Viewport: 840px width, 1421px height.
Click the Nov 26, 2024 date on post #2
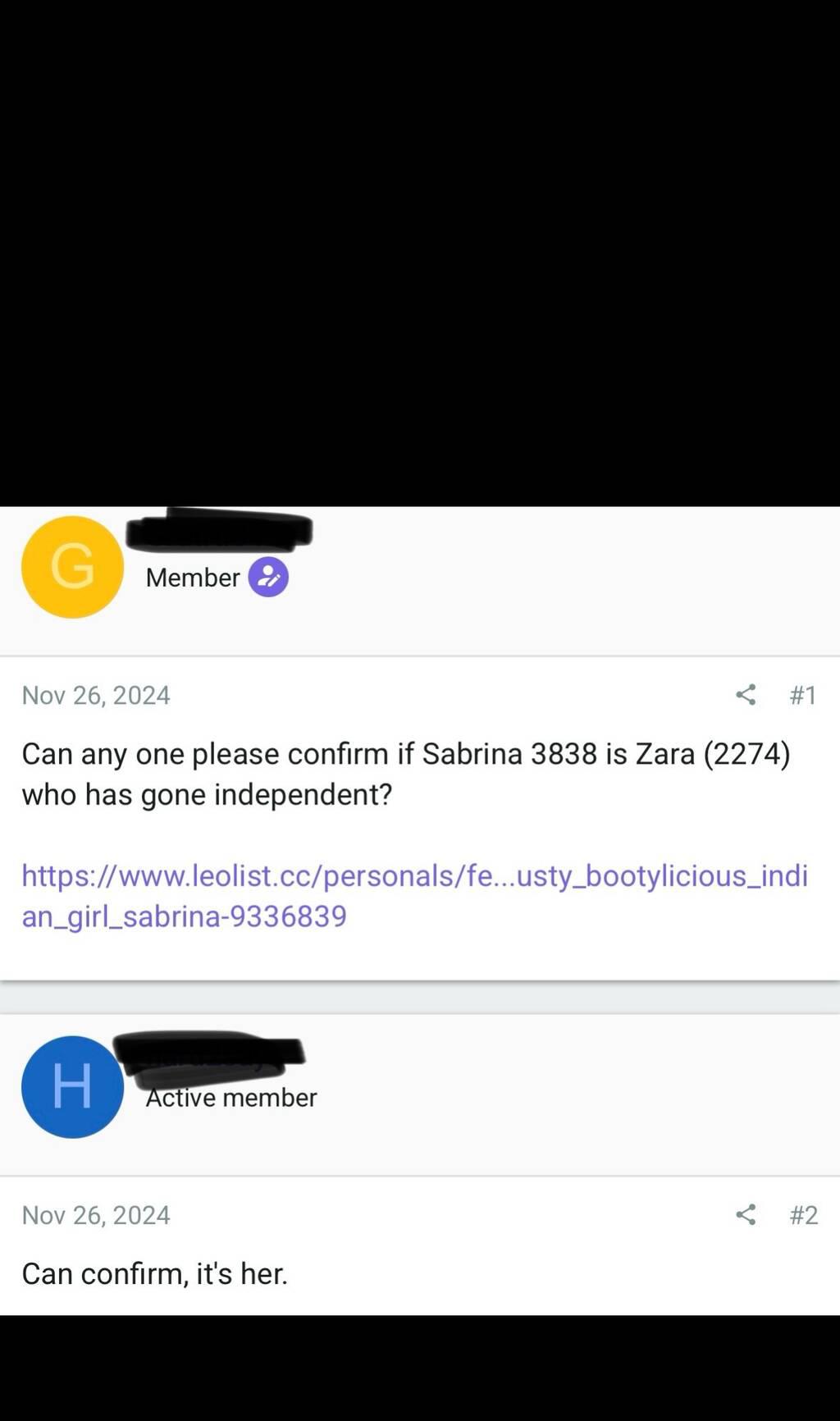click(96, 1214)
